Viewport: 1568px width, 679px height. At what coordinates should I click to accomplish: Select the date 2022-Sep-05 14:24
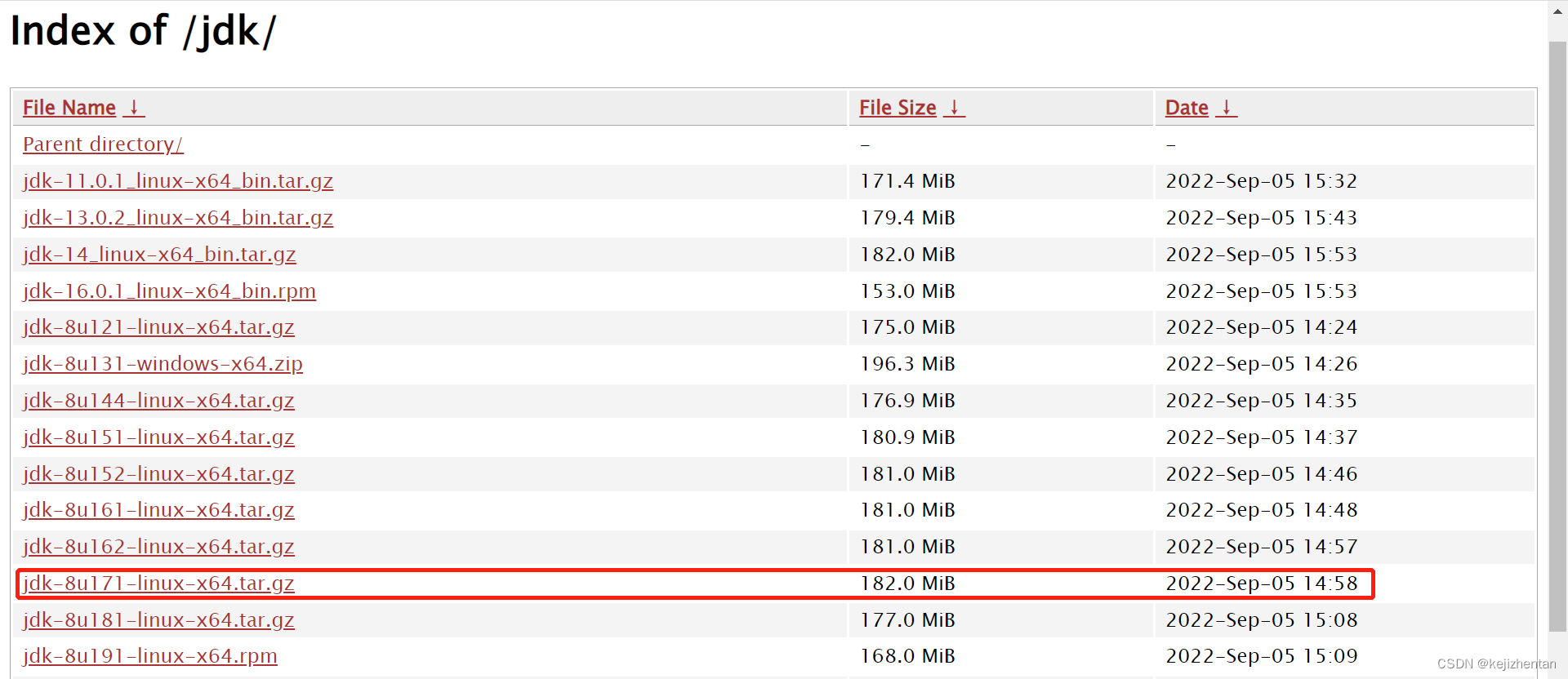point(1262,327)
